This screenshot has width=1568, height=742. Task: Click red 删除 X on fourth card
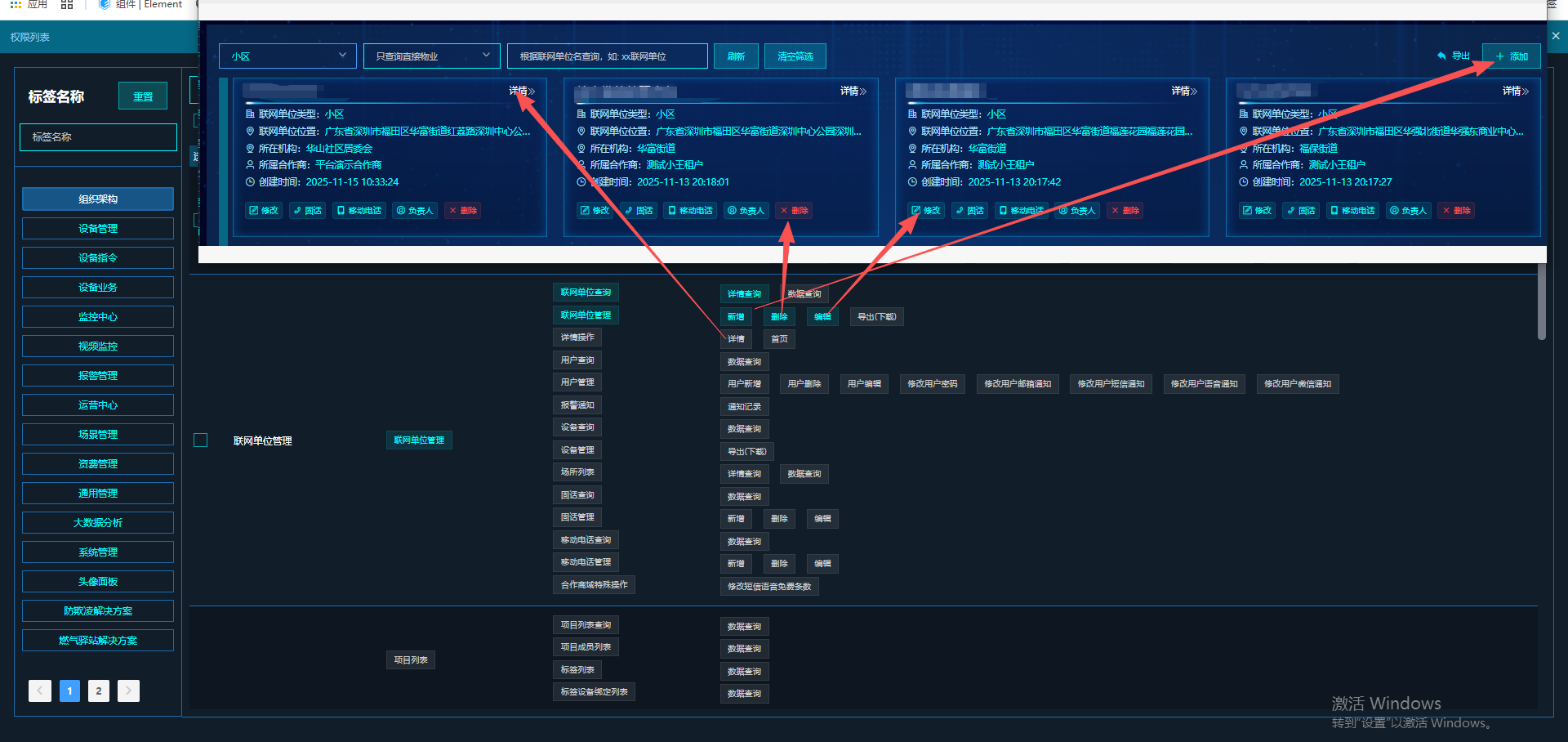[1446, 211]
